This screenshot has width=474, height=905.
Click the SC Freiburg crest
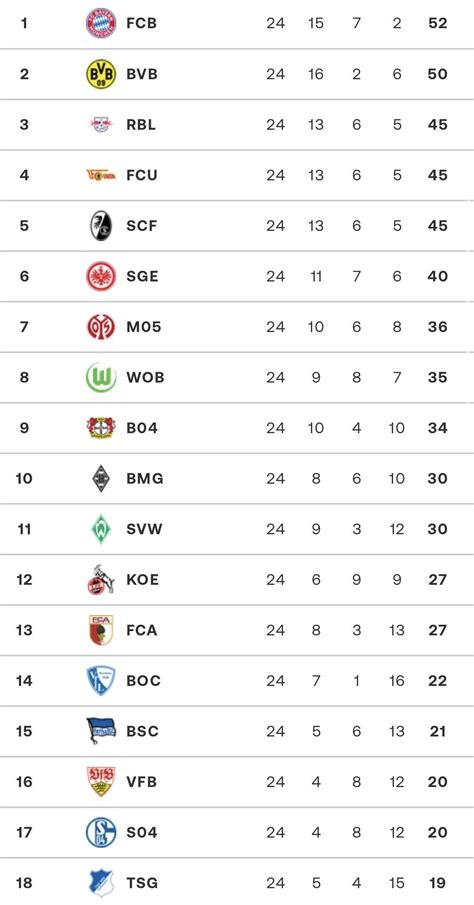[101, 225]
